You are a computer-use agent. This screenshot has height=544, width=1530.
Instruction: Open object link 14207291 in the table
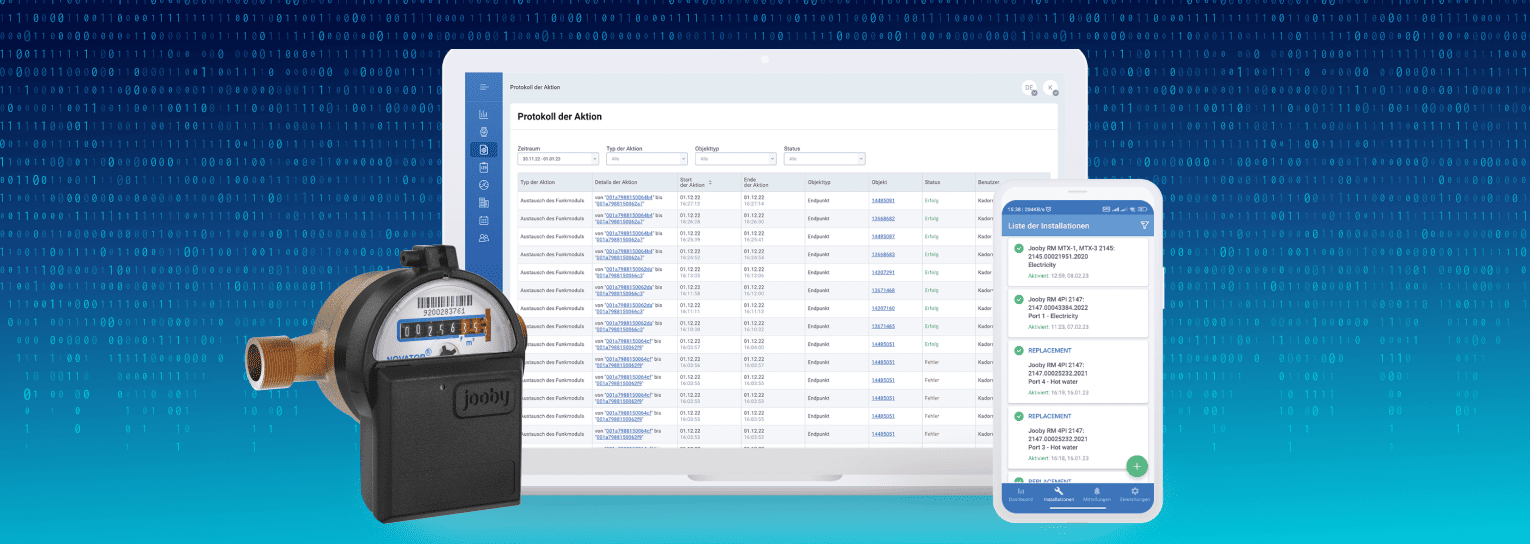pyautogui.click(x=882, y=272)
